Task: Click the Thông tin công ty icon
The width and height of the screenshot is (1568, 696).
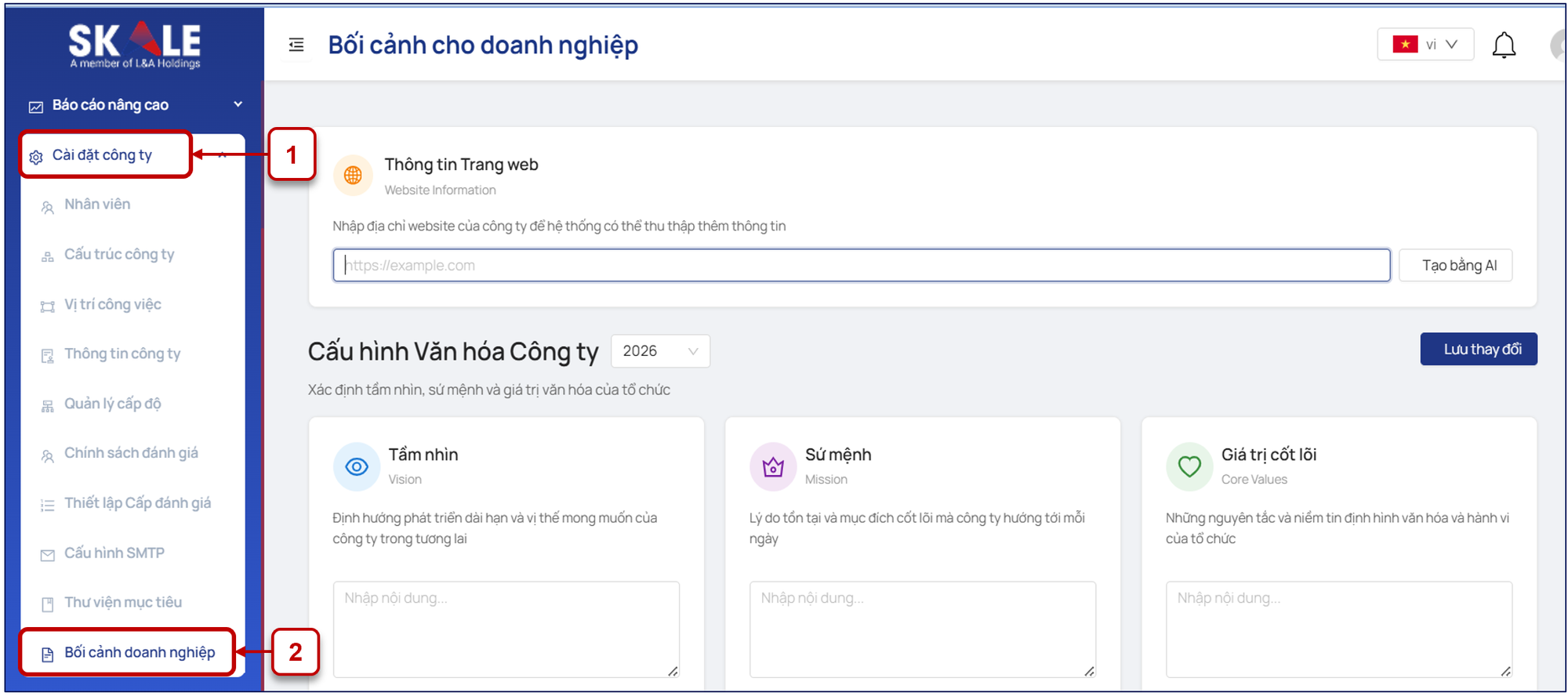Action: click(x=48, y=356)
